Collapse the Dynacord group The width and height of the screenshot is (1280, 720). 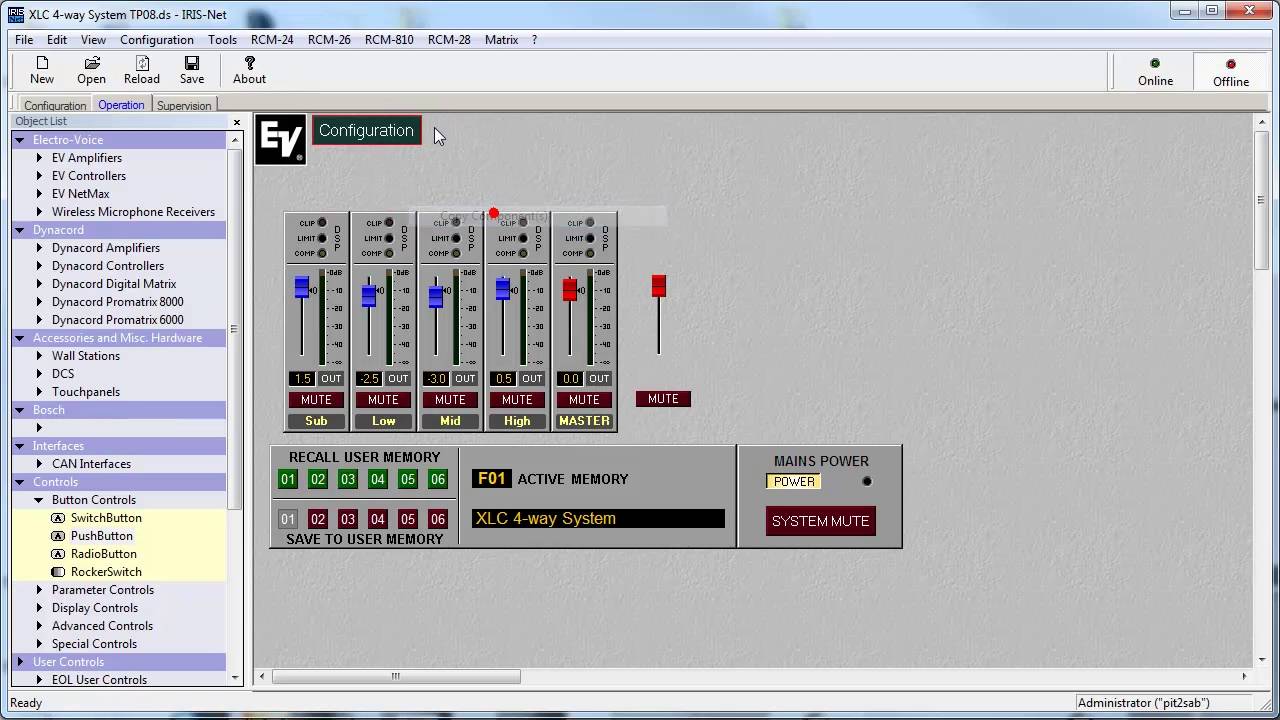(19, 230)
